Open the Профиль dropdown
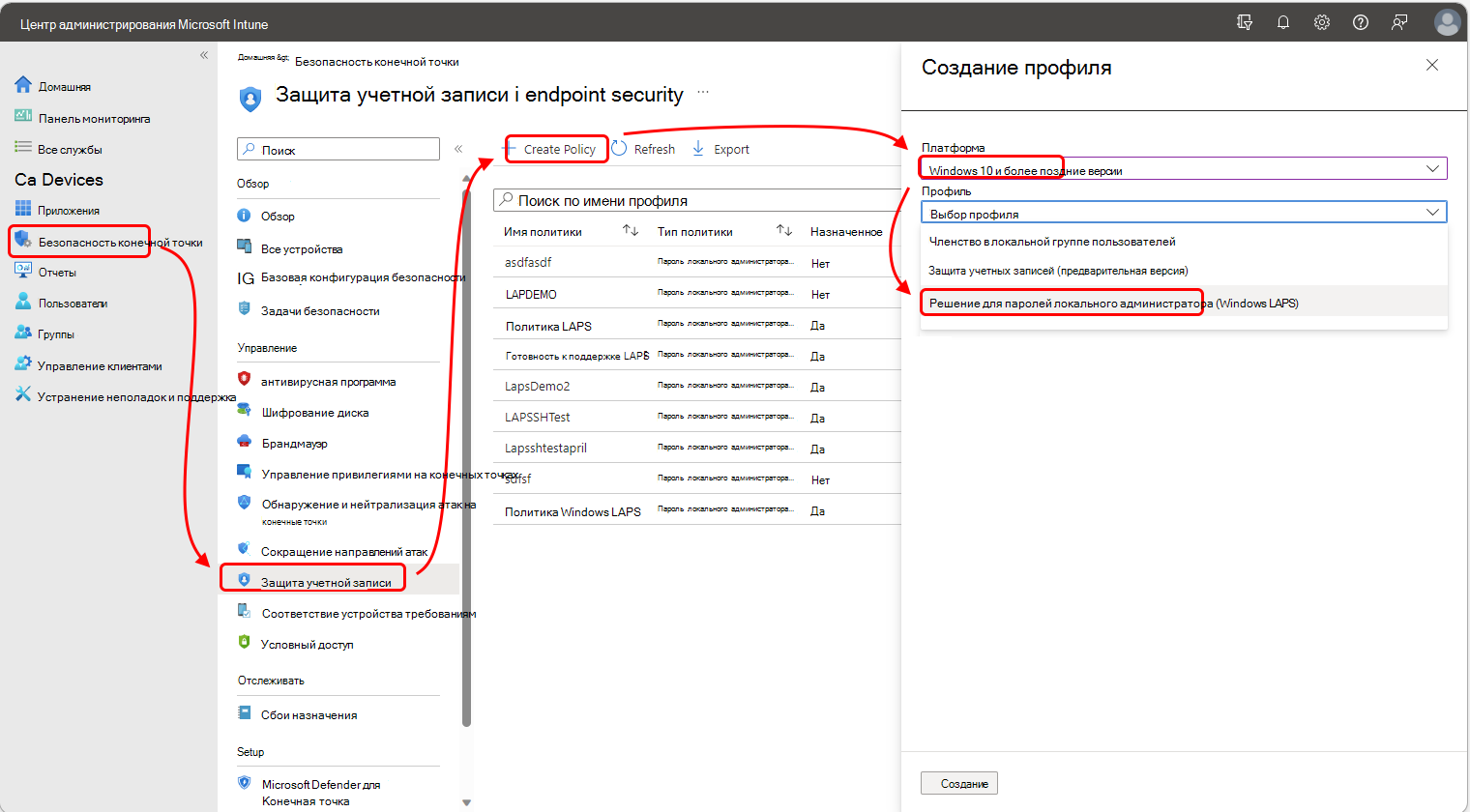Screen dimensions: 1470x812 click(x=1184, y=213)
